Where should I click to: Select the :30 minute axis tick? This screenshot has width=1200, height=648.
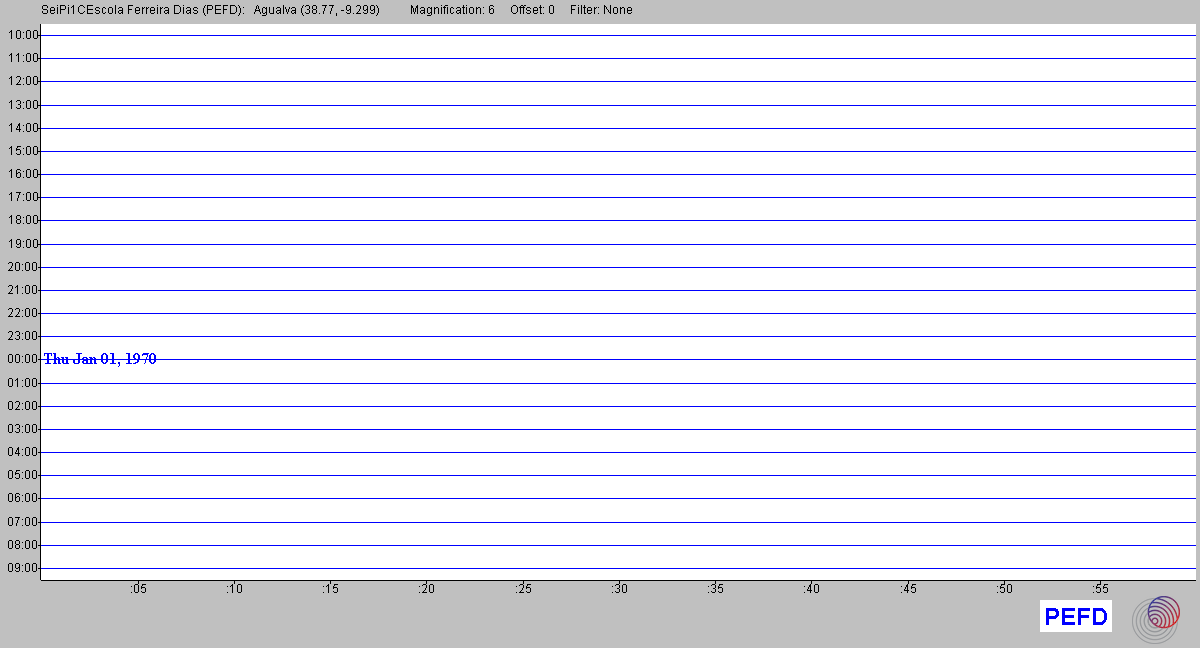point(619,589)
